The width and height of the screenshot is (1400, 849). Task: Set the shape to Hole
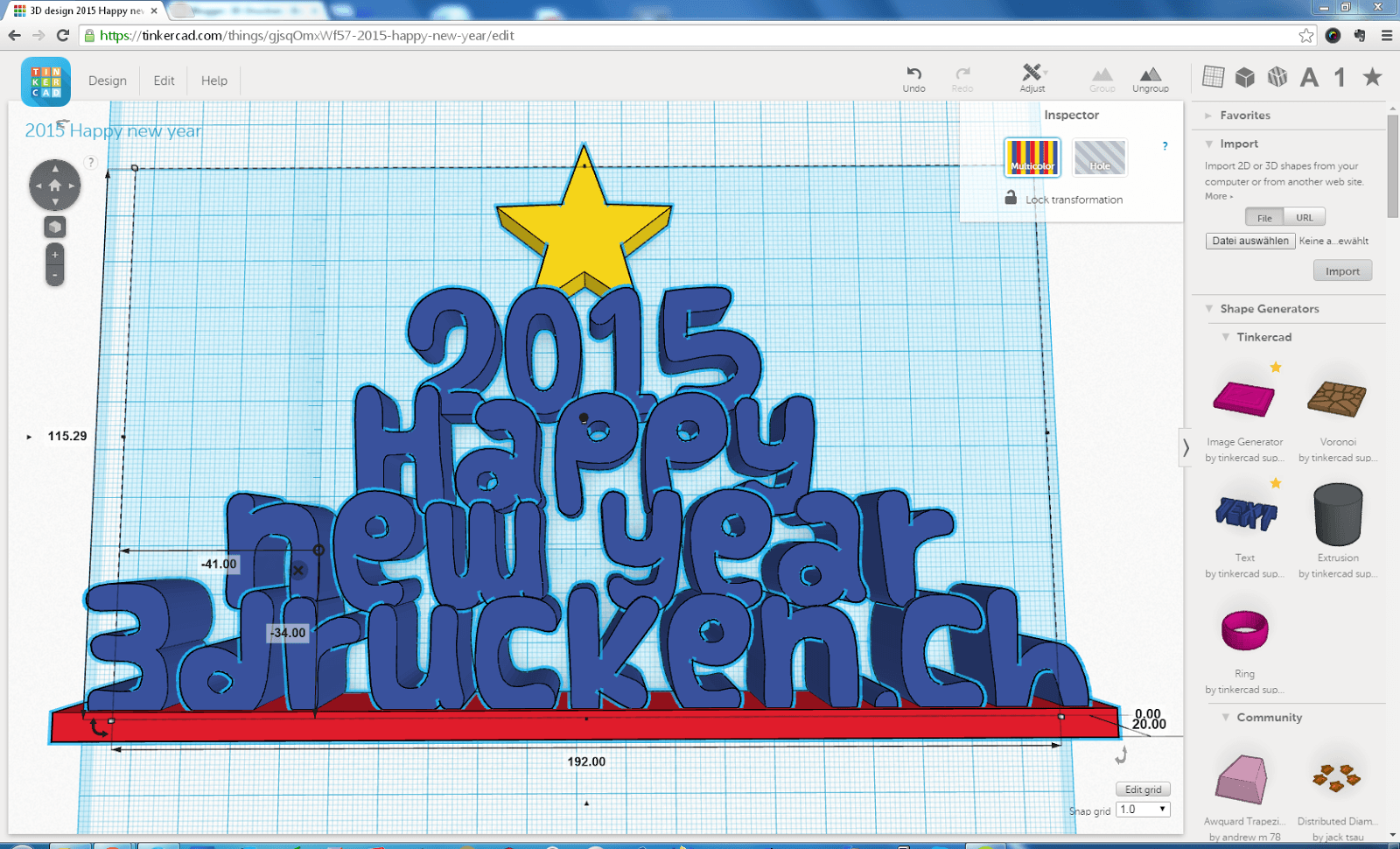1100,158
